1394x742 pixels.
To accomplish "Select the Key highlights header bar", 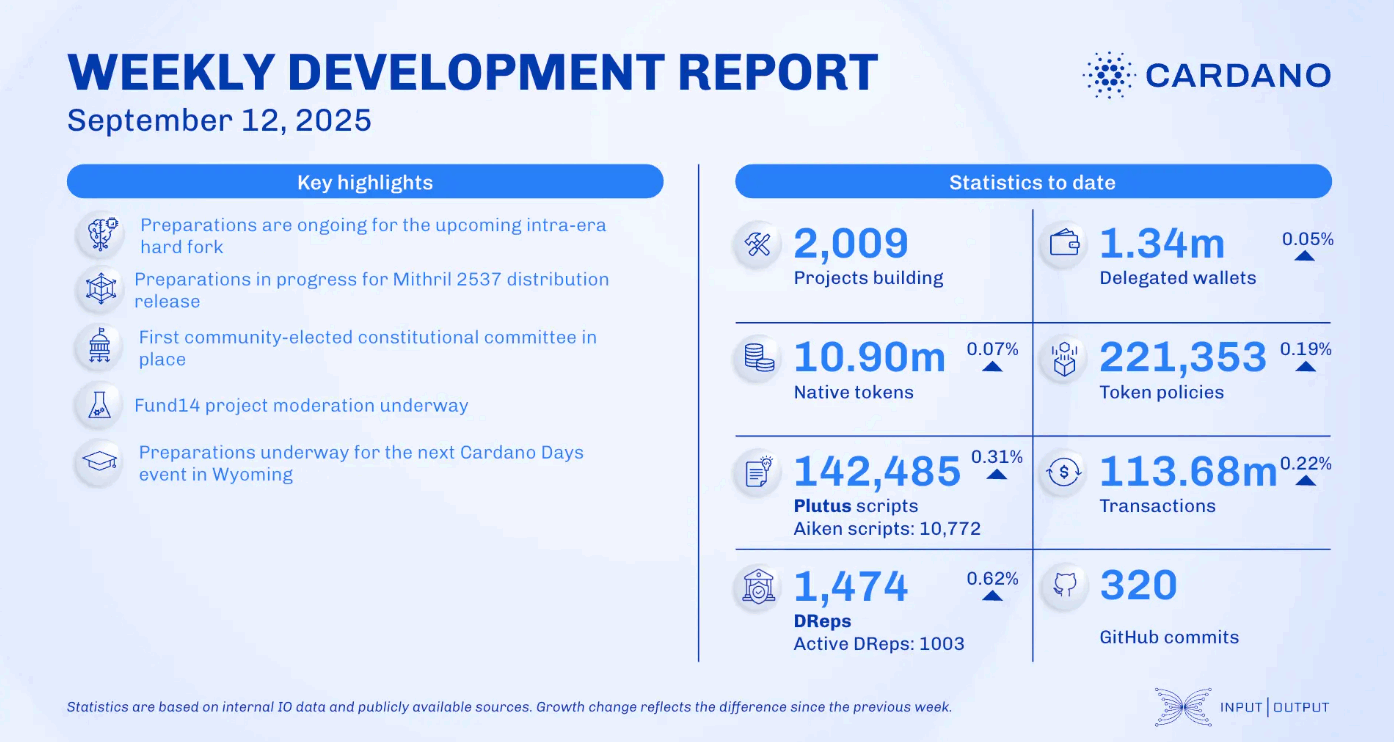I will [365, 182].
